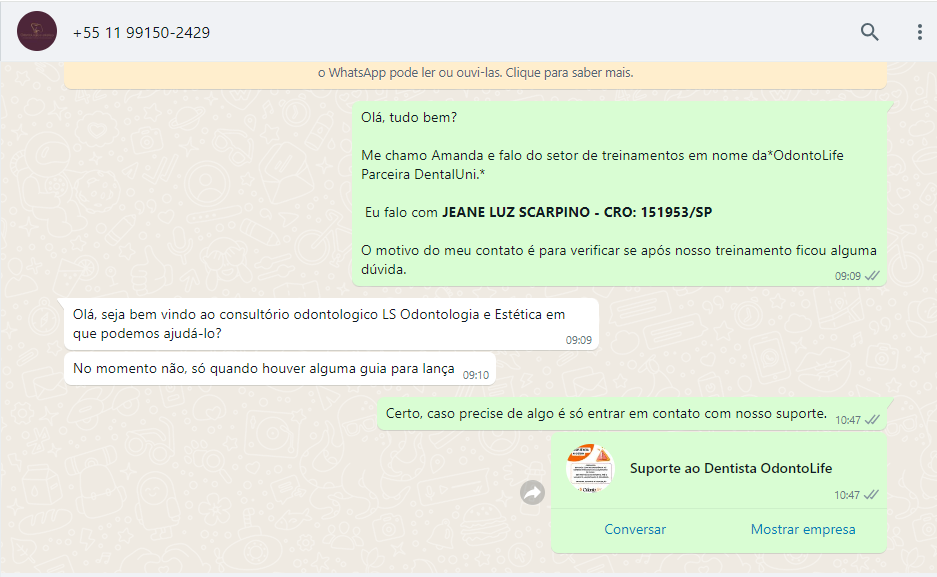
Task: Select the 'Certo, caso precise de algo' message
Action: point(632,414)
